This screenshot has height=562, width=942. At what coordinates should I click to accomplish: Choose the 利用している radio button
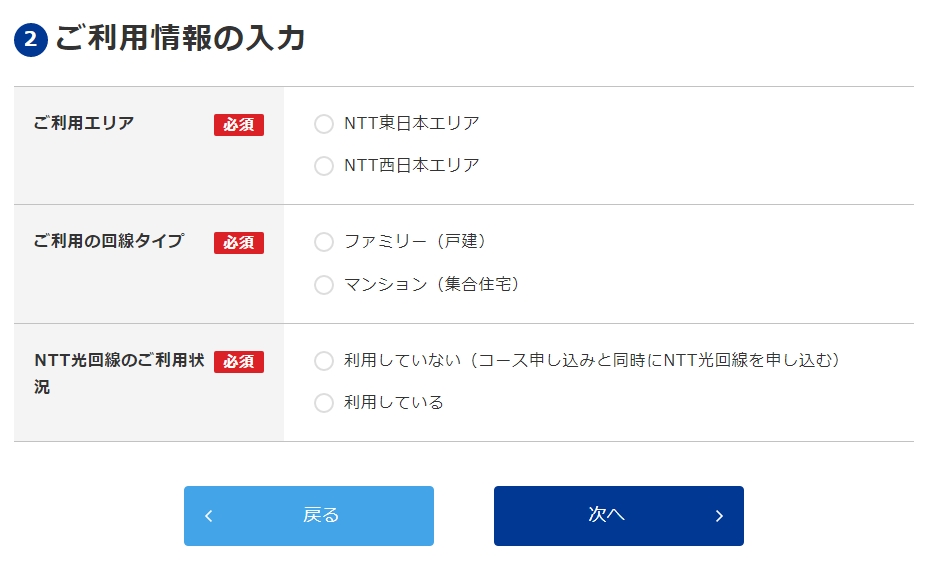(324, 403)
